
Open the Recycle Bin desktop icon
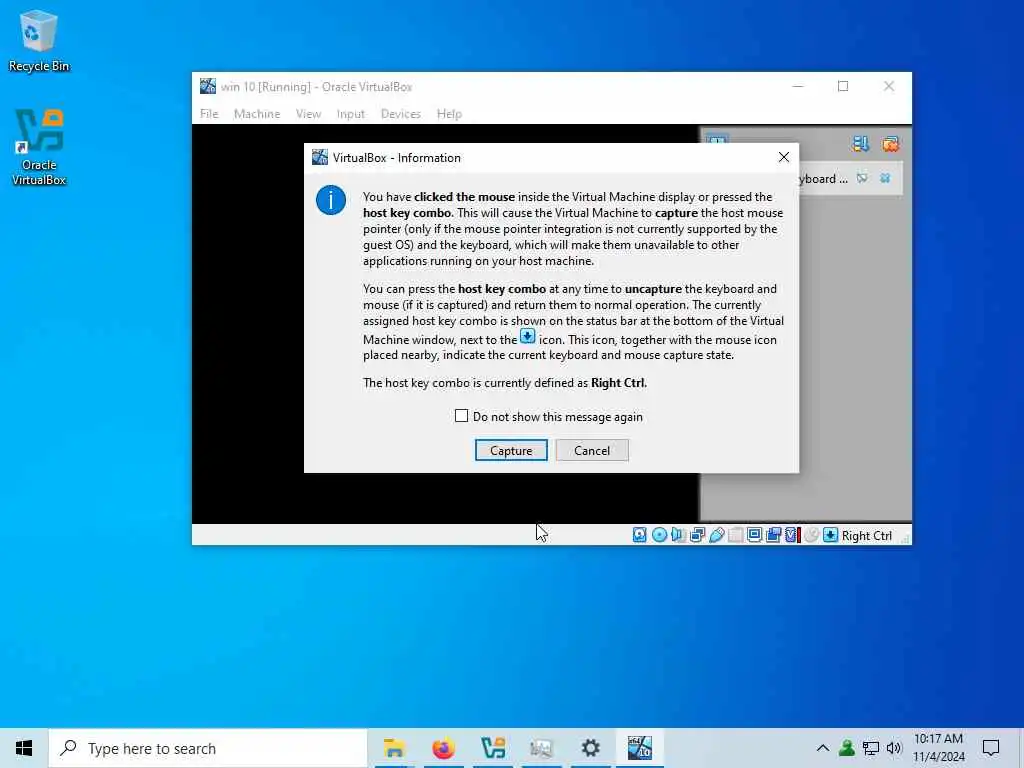39,41
